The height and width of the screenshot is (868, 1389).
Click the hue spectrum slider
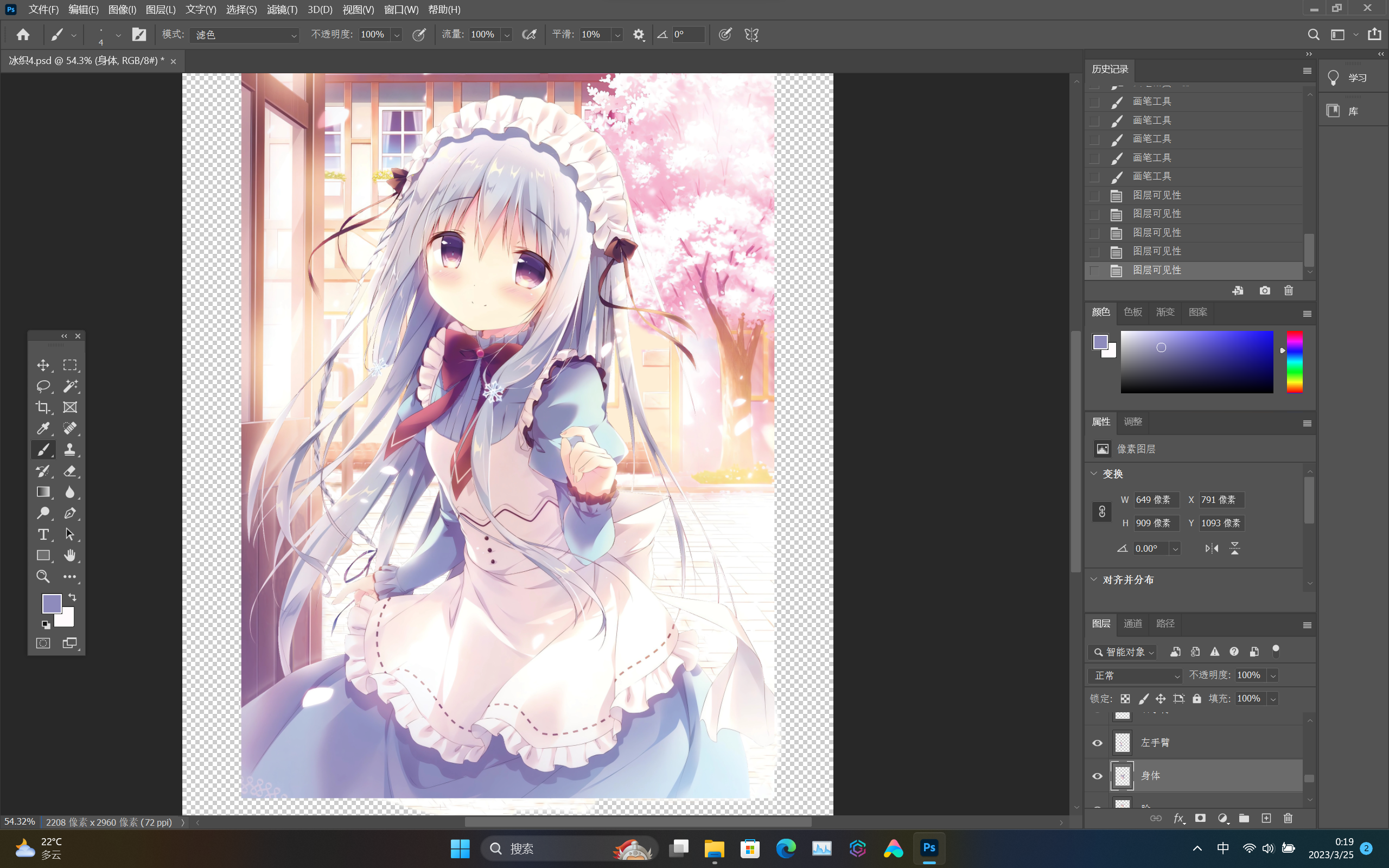point(1294,362)
